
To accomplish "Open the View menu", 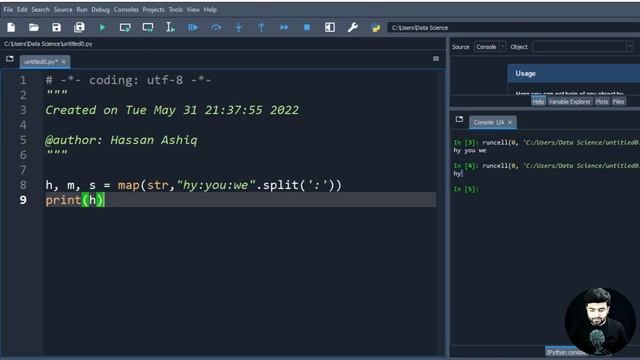I will 193,9.
